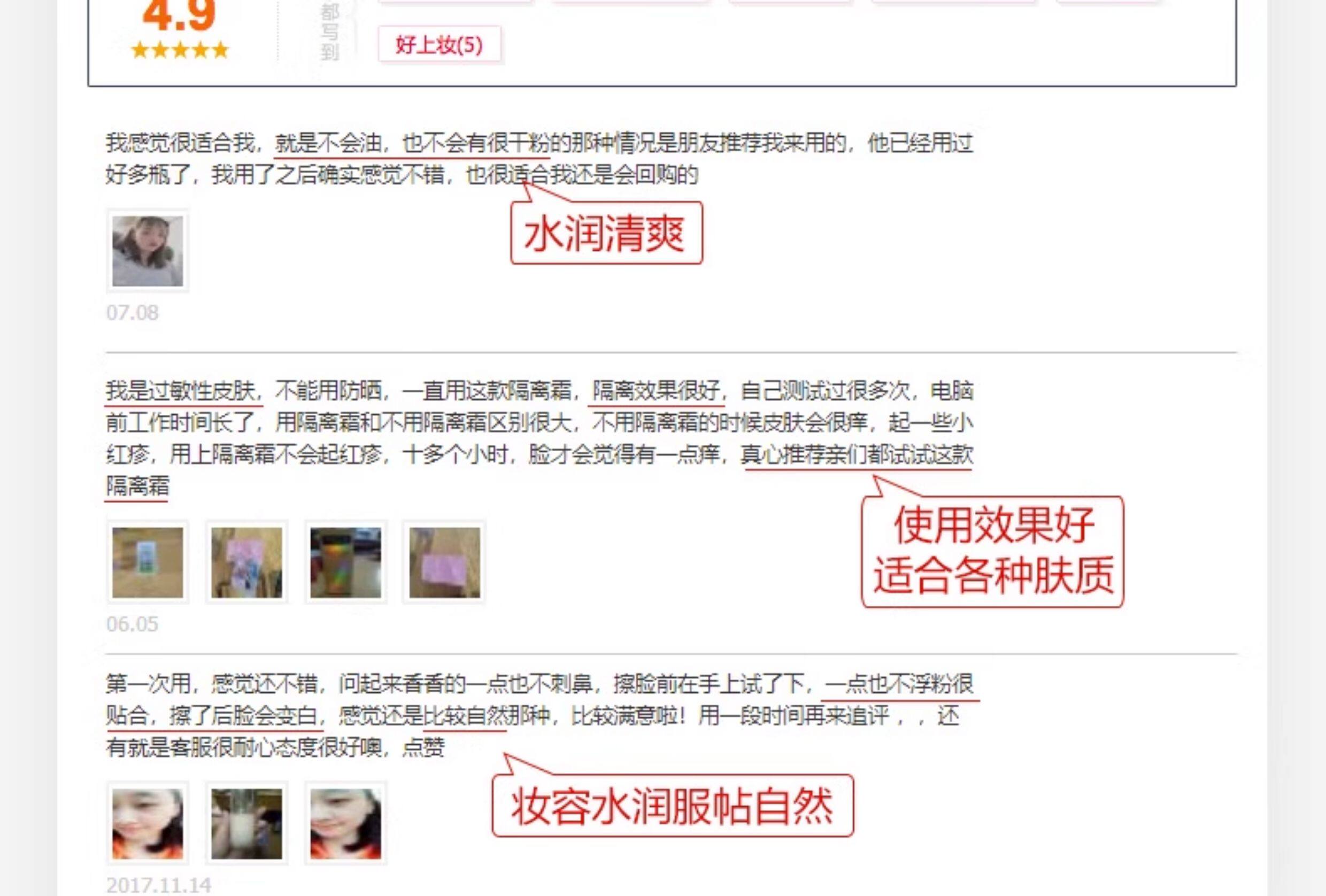Open third selfie thumbnail in the 2017.11.14 review
Screen dimensions: 1326x896
346,824
